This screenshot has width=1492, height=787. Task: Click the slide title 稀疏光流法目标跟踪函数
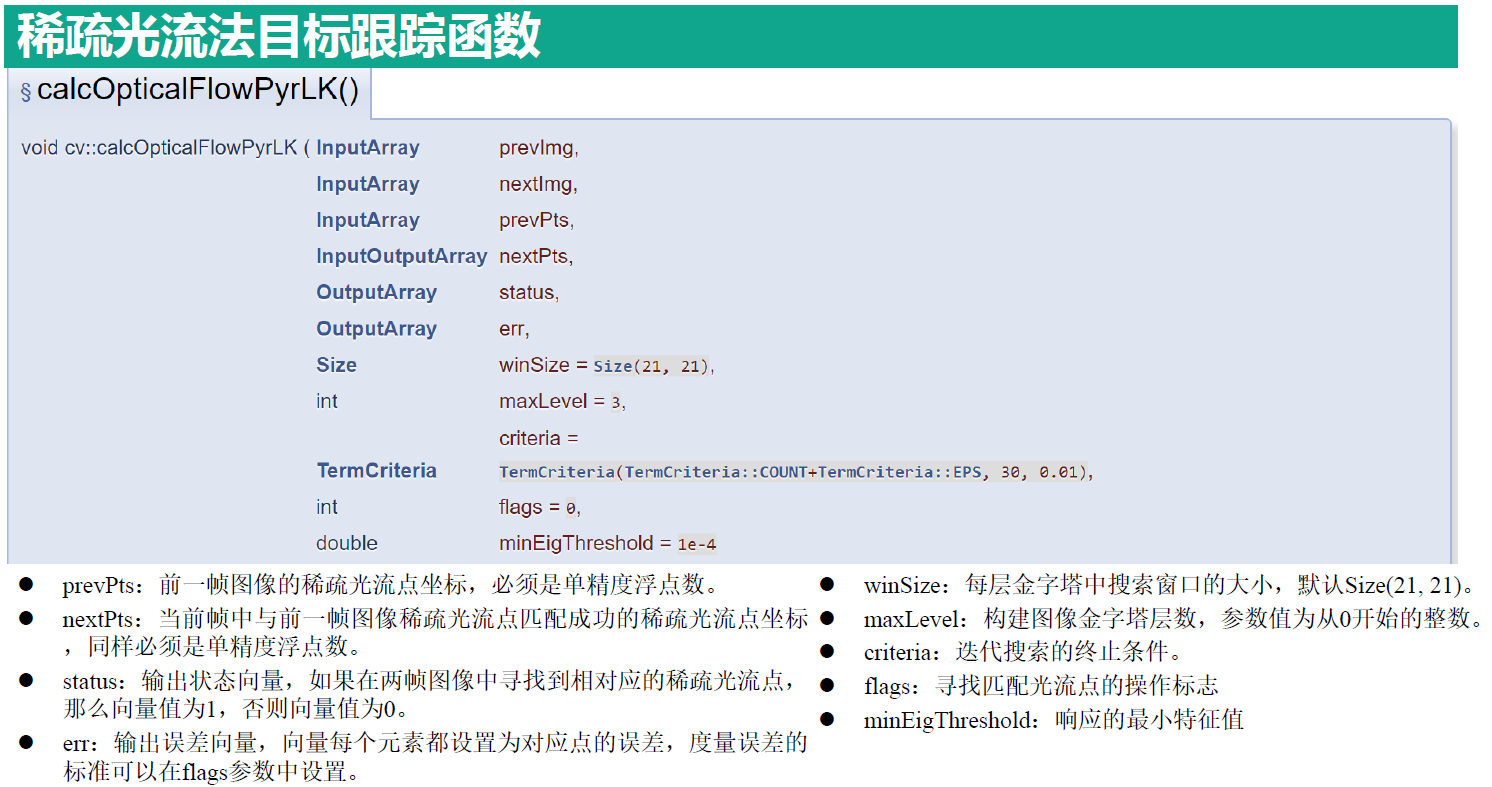[279, 36]
